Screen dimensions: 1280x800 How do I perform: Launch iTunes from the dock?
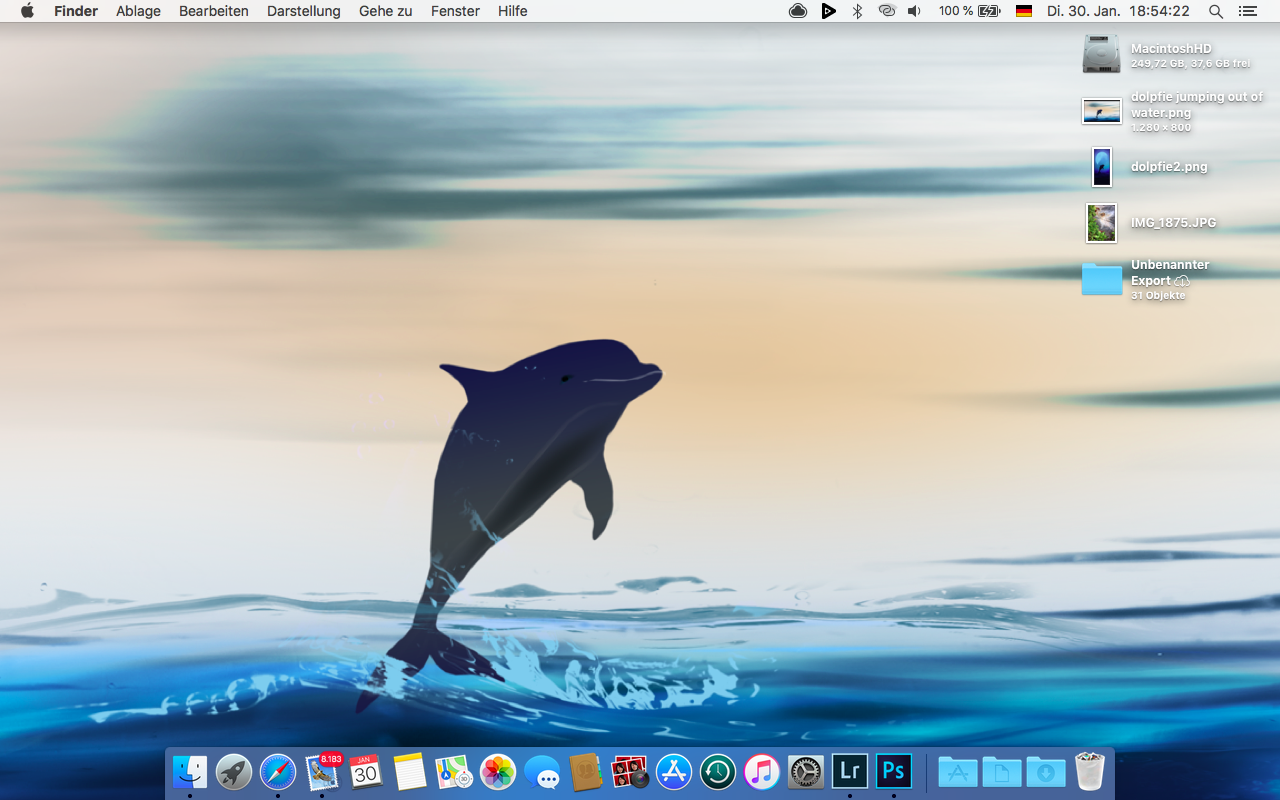(x=762, y=772)
